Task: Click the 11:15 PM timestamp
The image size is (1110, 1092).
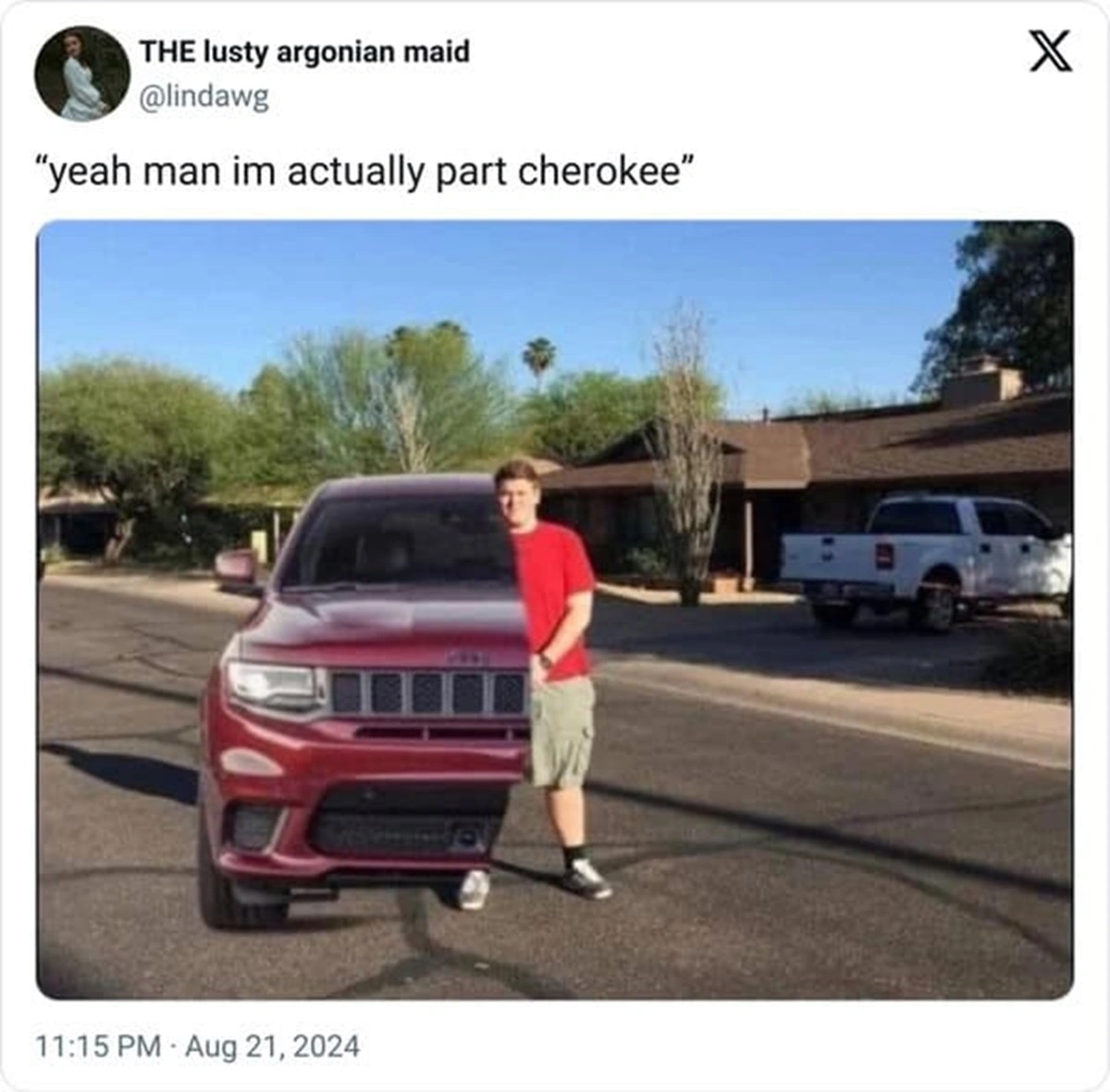Action: 98,1046
